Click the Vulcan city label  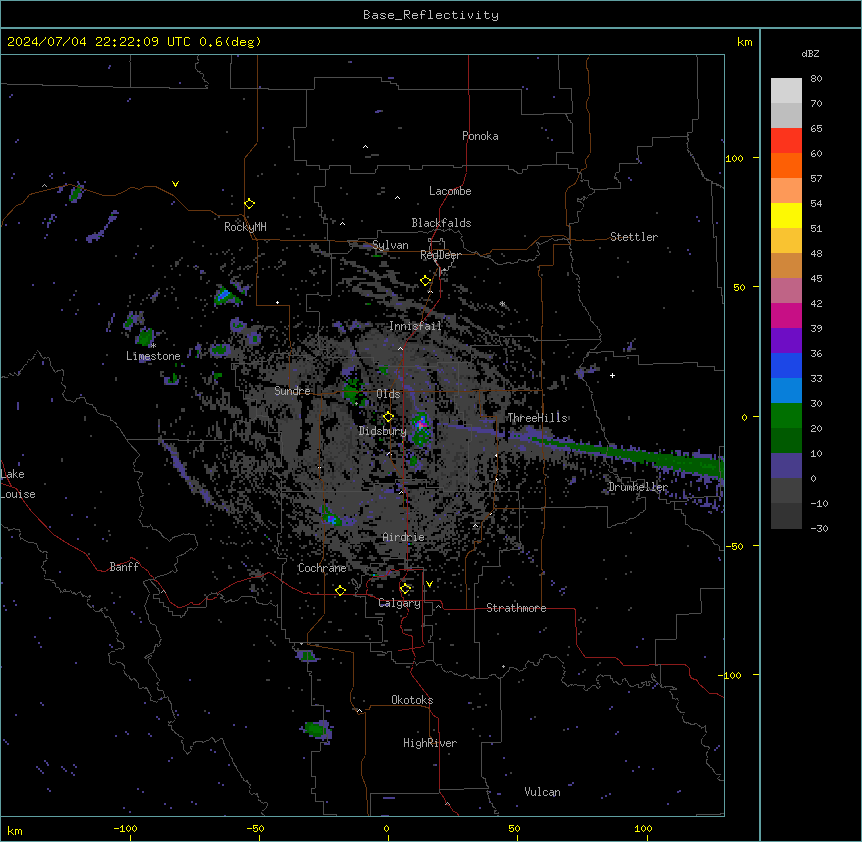pyautogui.click(x=542, y=792)
